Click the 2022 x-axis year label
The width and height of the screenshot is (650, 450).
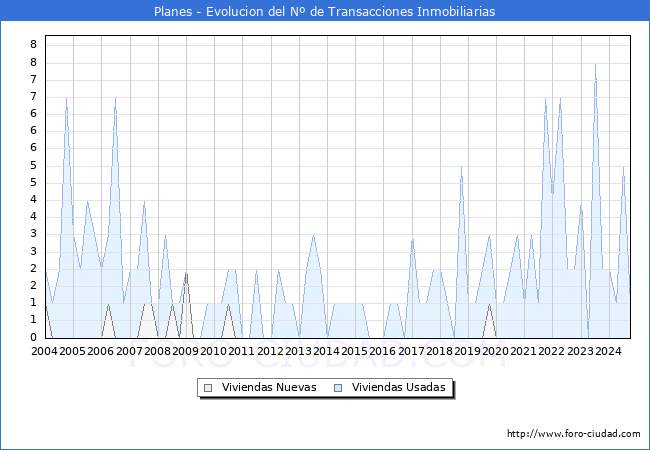click(x=552, y=351)
